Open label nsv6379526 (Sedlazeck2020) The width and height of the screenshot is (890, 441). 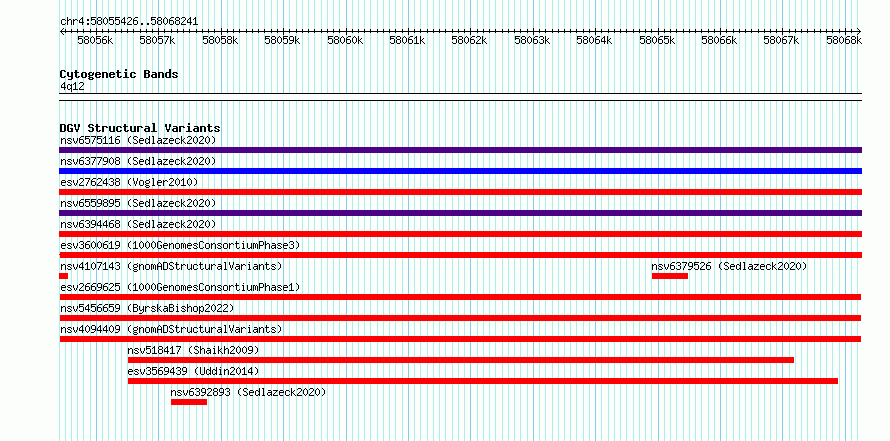tap(729, 266)
